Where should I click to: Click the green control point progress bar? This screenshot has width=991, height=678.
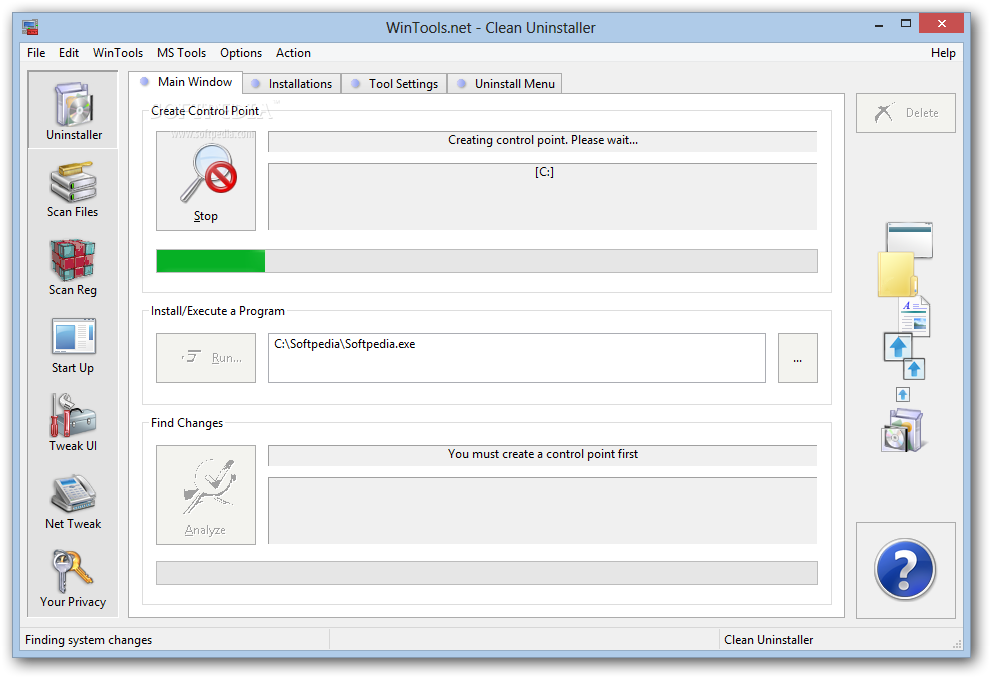[487, 261]
